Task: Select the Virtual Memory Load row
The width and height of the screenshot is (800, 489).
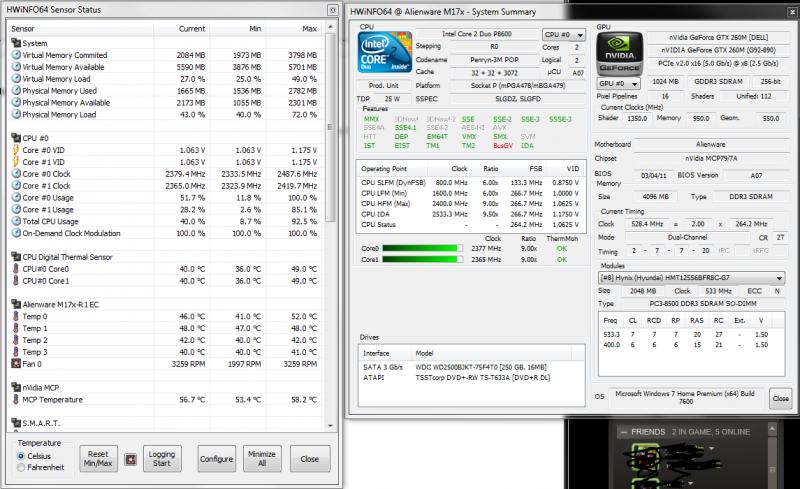Action: tap(166, 79)
